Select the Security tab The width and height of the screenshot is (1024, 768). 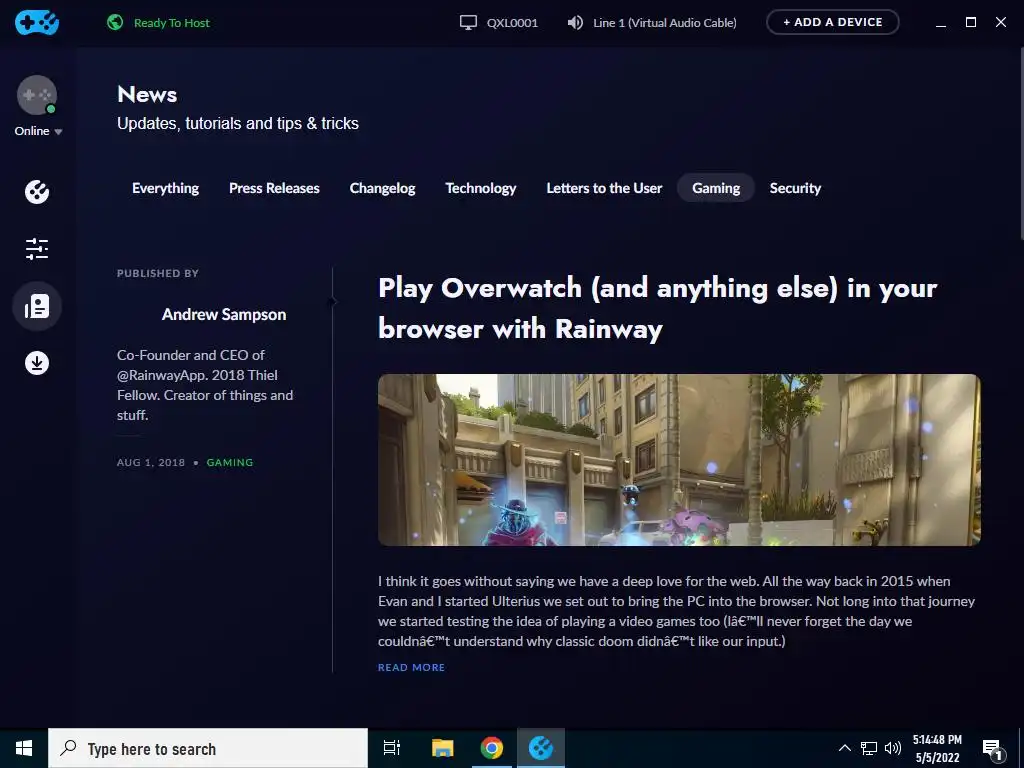(795, 188)
